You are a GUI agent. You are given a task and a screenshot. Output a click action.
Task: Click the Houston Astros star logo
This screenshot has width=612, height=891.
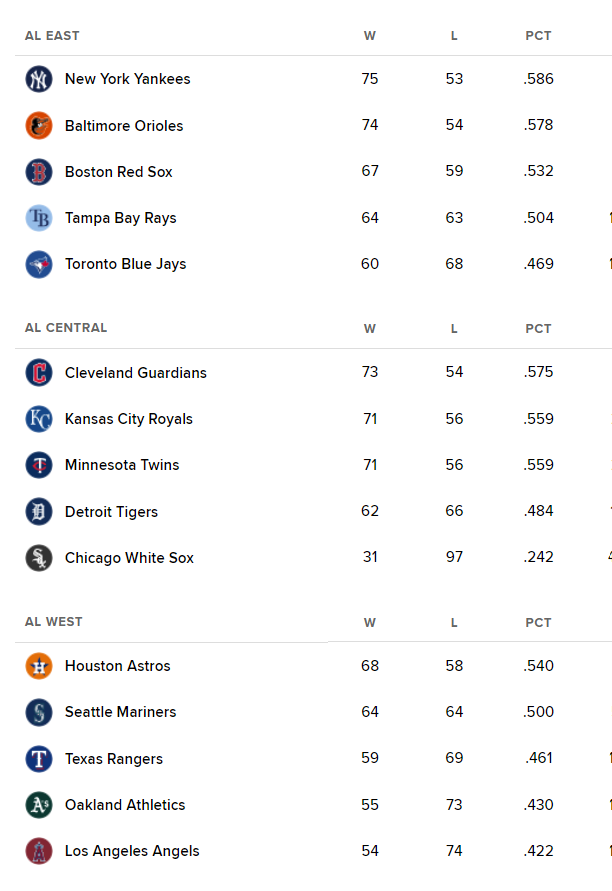point(39,666)
